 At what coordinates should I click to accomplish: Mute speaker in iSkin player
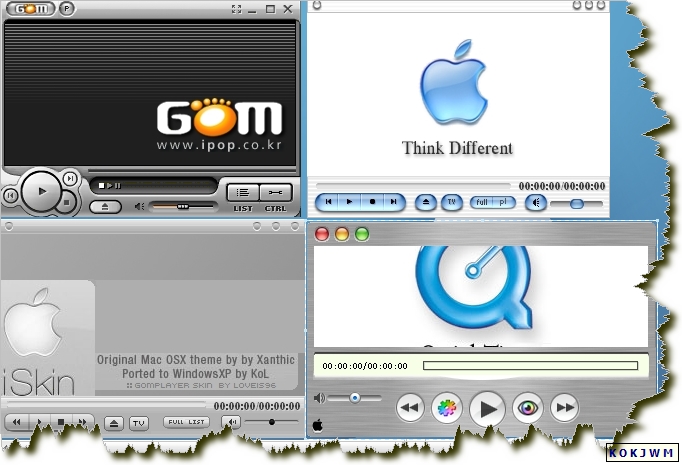tap(231, 422)
